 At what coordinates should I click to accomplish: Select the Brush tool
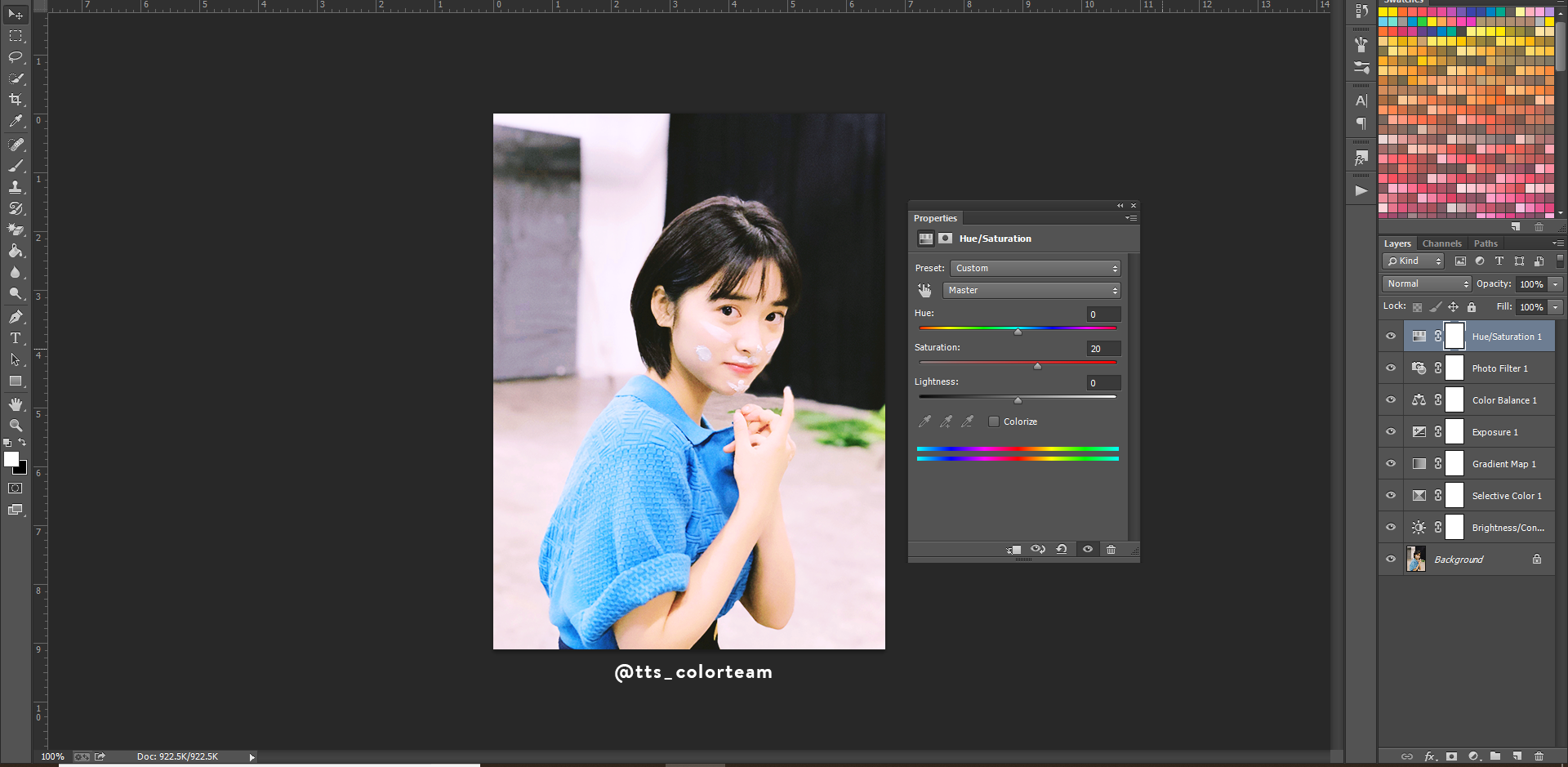pos(16,166)
